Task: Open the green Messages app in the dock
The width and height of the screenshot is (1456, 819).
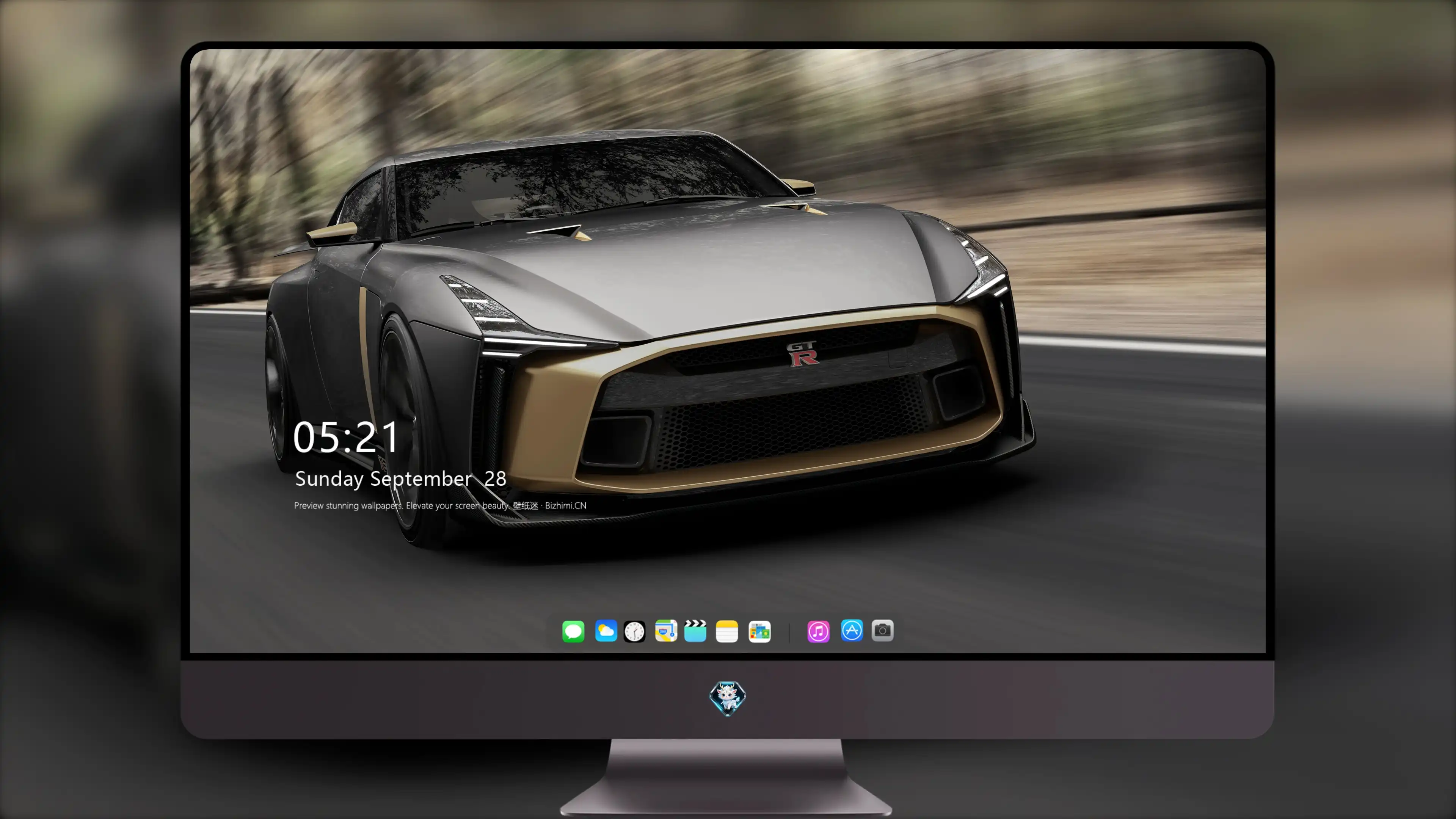Action: click(x=573, y=631)
